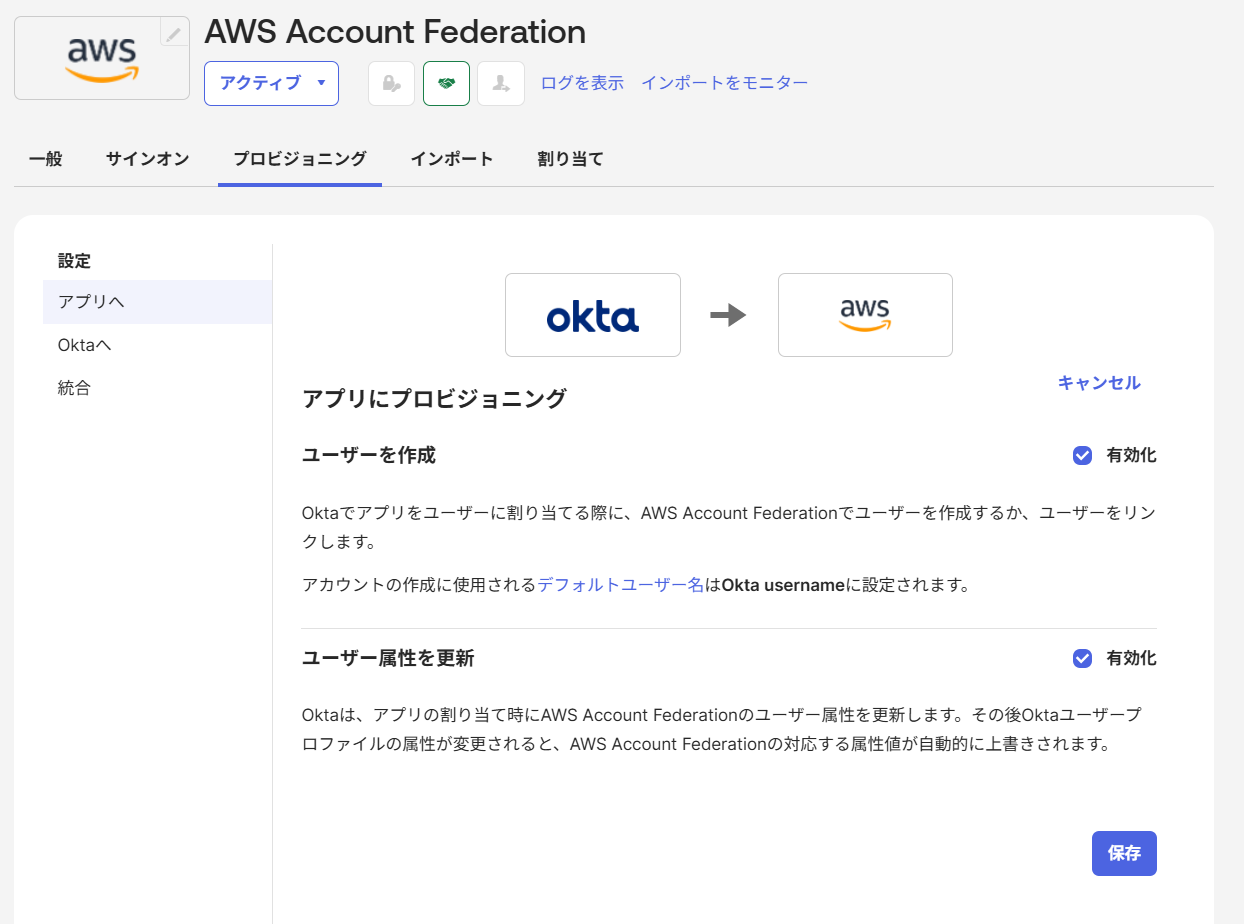Open the 割り当て tab

(x=570, y=158)
